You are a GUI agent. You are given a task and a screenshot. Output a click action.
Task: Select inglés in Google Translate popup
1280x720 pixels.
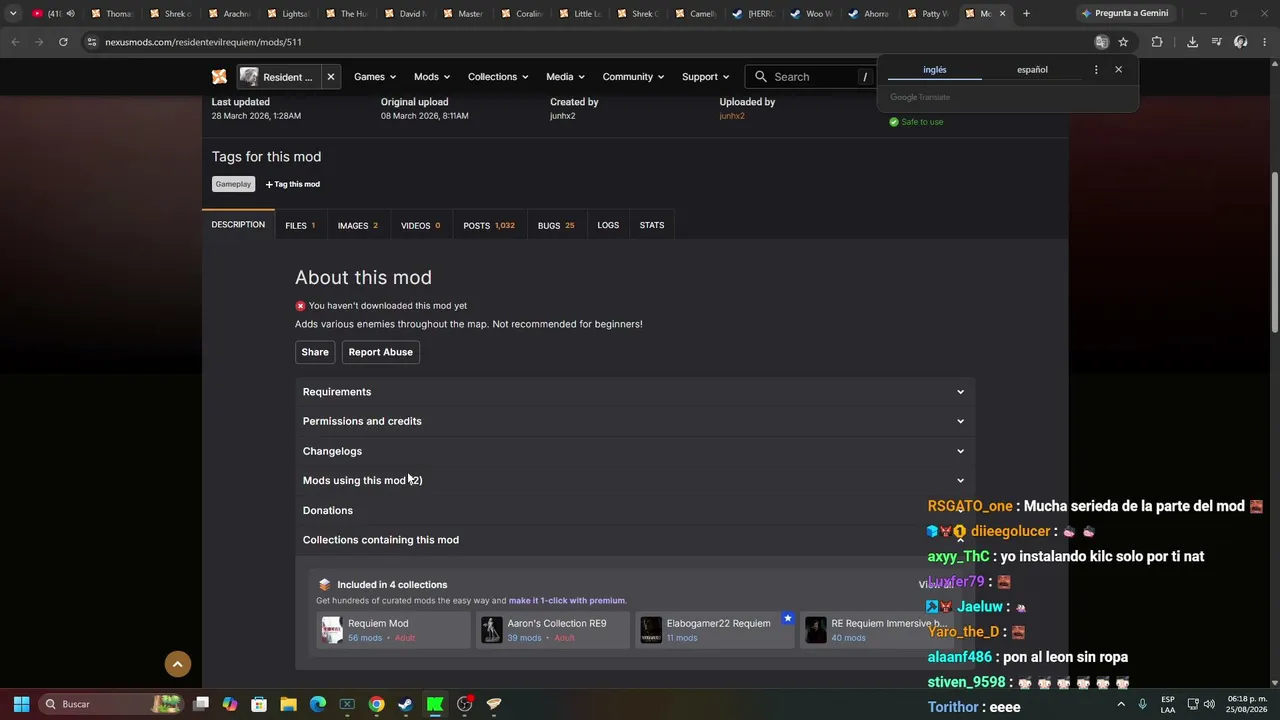coord(935,70)
